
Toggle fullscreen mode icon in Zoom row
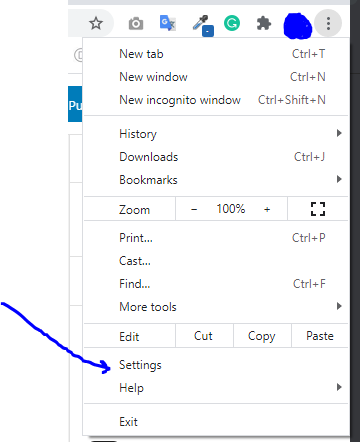pos(318,209)
